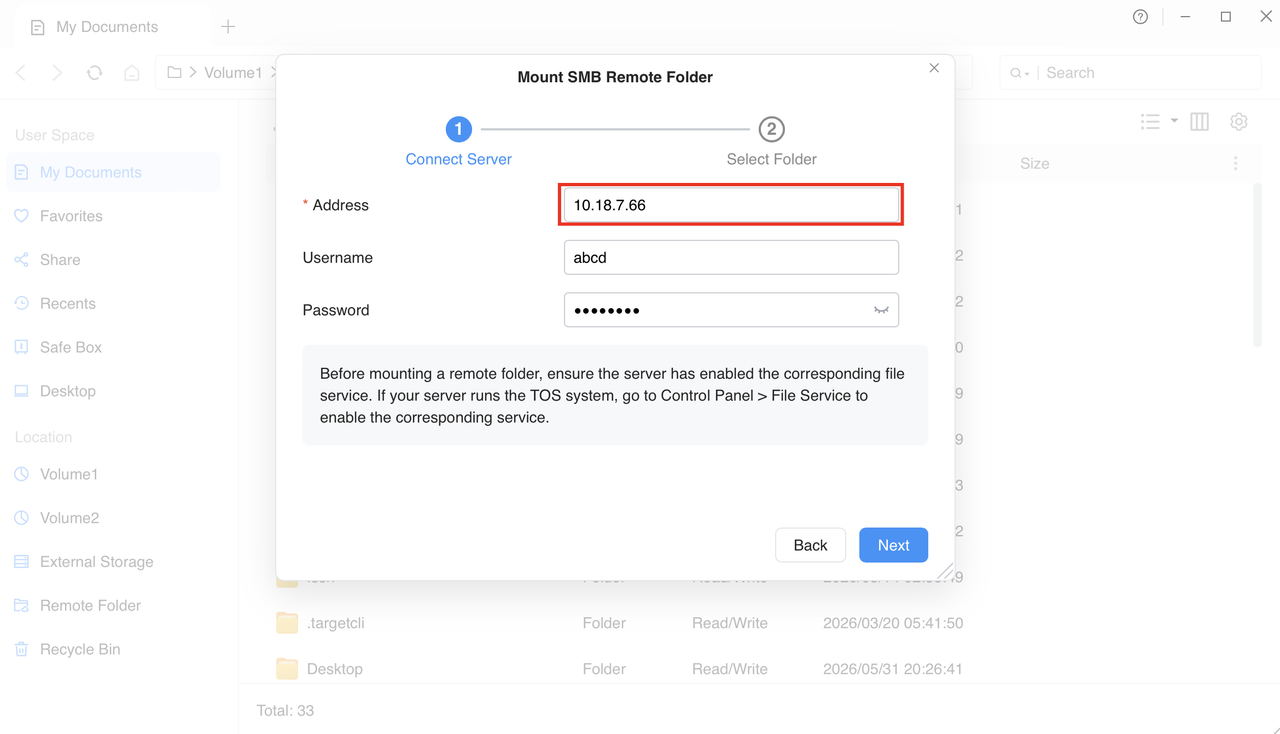Image resolution: width=1280 pixels, height=734 pixels.
Task: Click the Remote Folder icon
Action: pos(21,605)
